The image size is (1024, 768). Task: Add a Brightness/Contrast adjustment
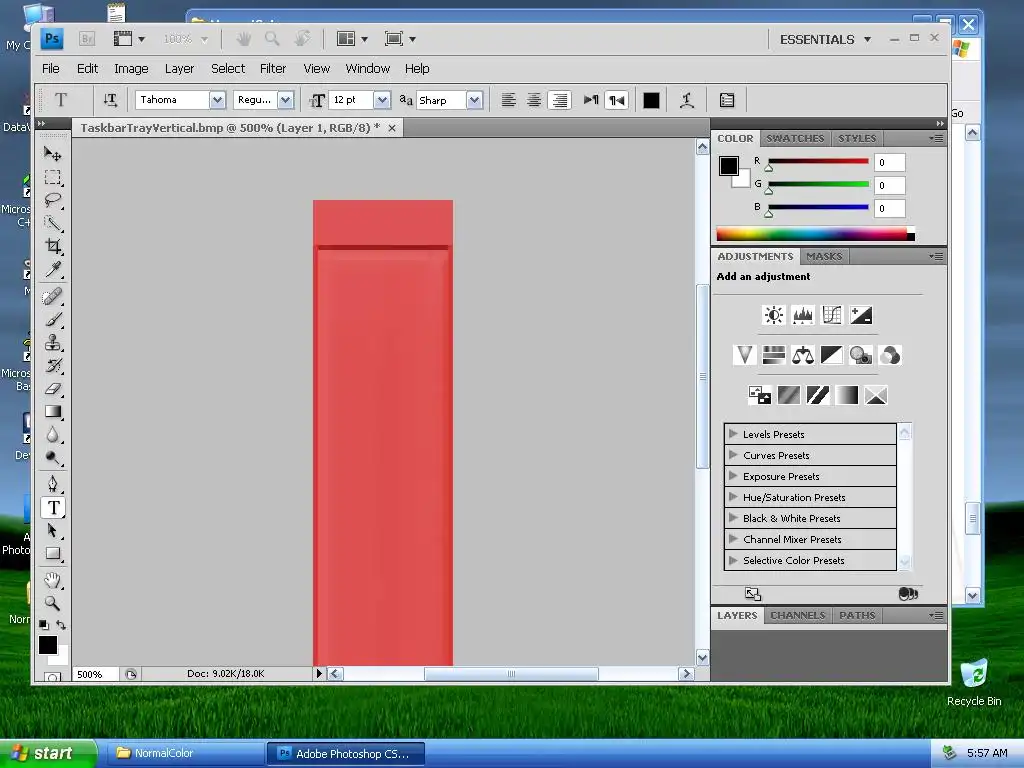pyautogui.click(x=774, y=315)
